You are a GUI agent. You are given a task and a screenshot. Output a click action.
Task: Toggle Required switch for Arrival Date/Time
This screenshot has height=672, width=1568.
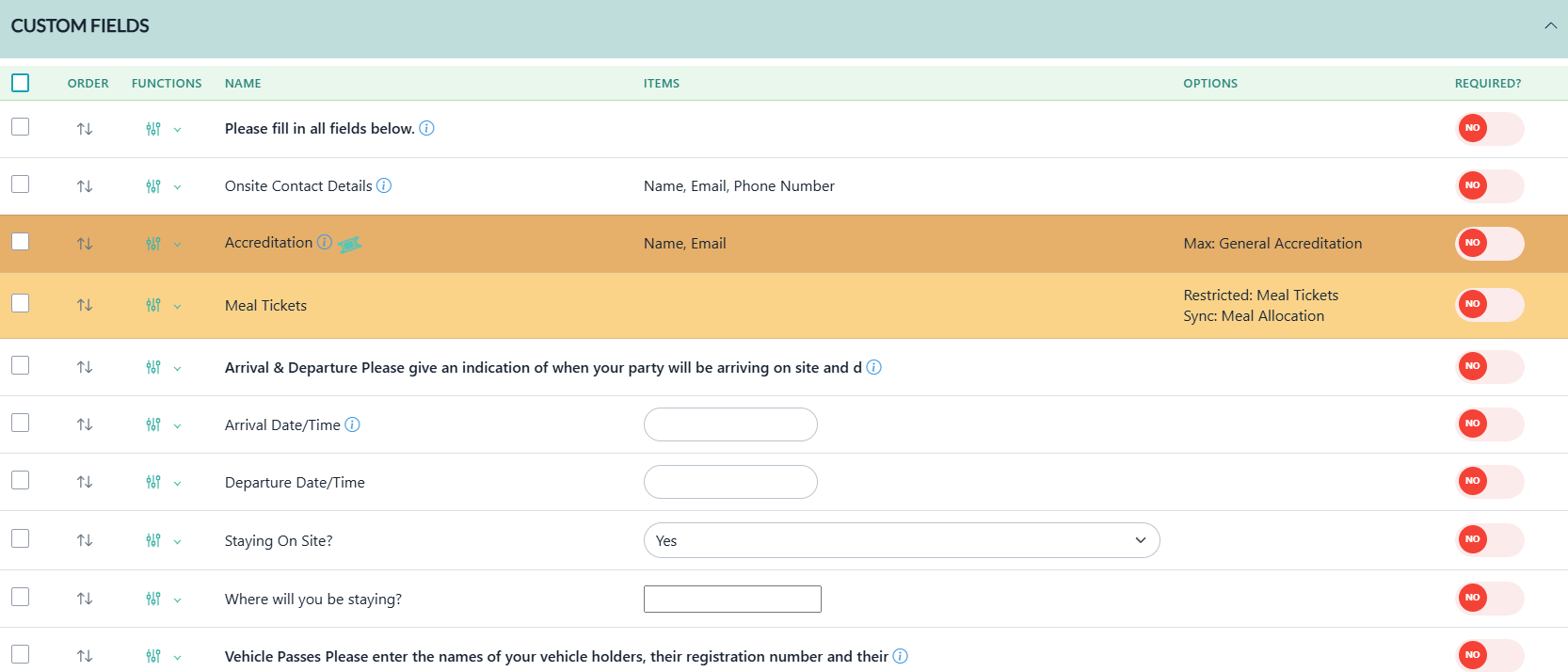pyautogui.click(x=1490, y=424)
